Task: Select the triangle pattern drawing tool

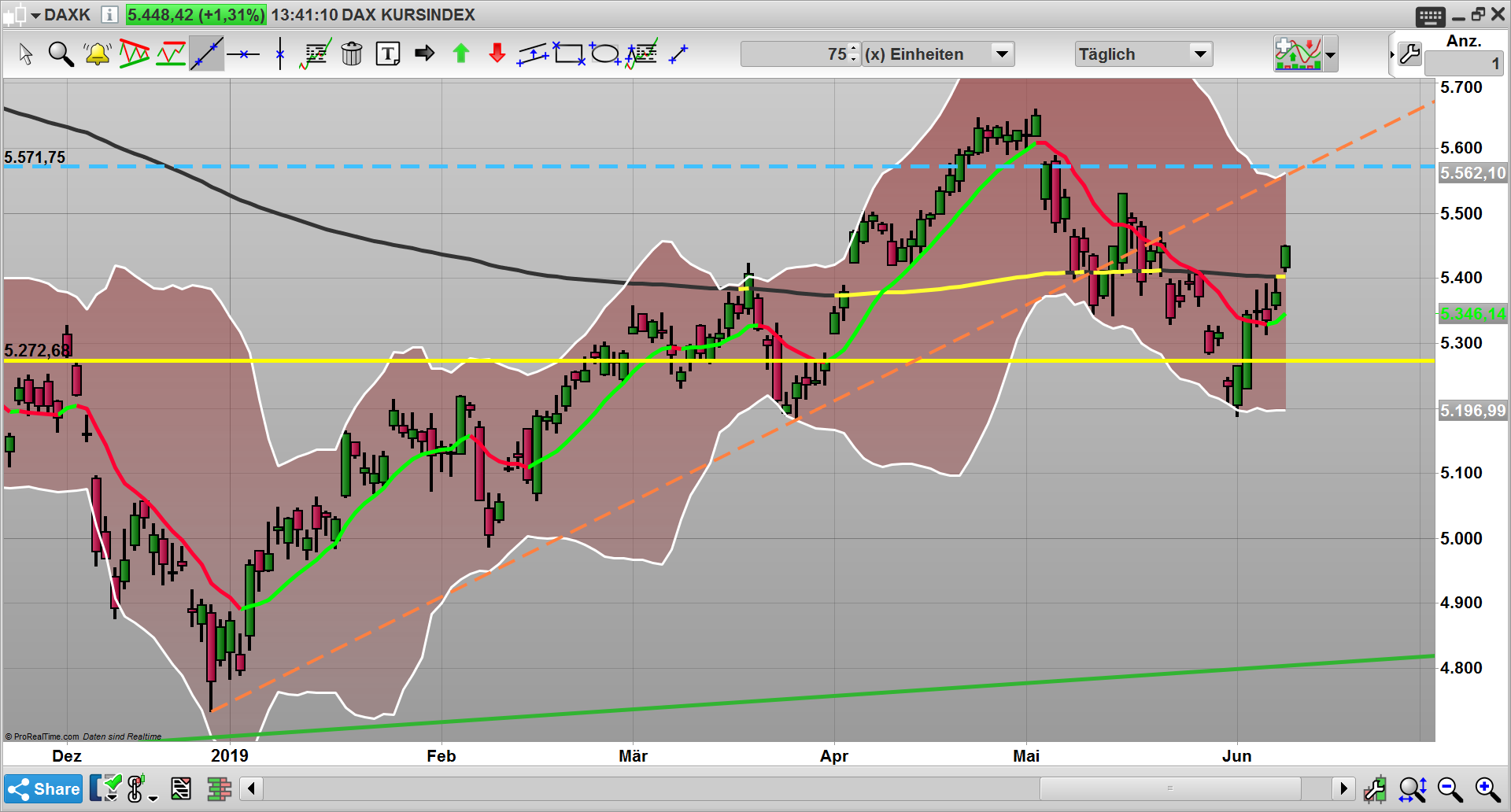Action: (x=134, y=54)
